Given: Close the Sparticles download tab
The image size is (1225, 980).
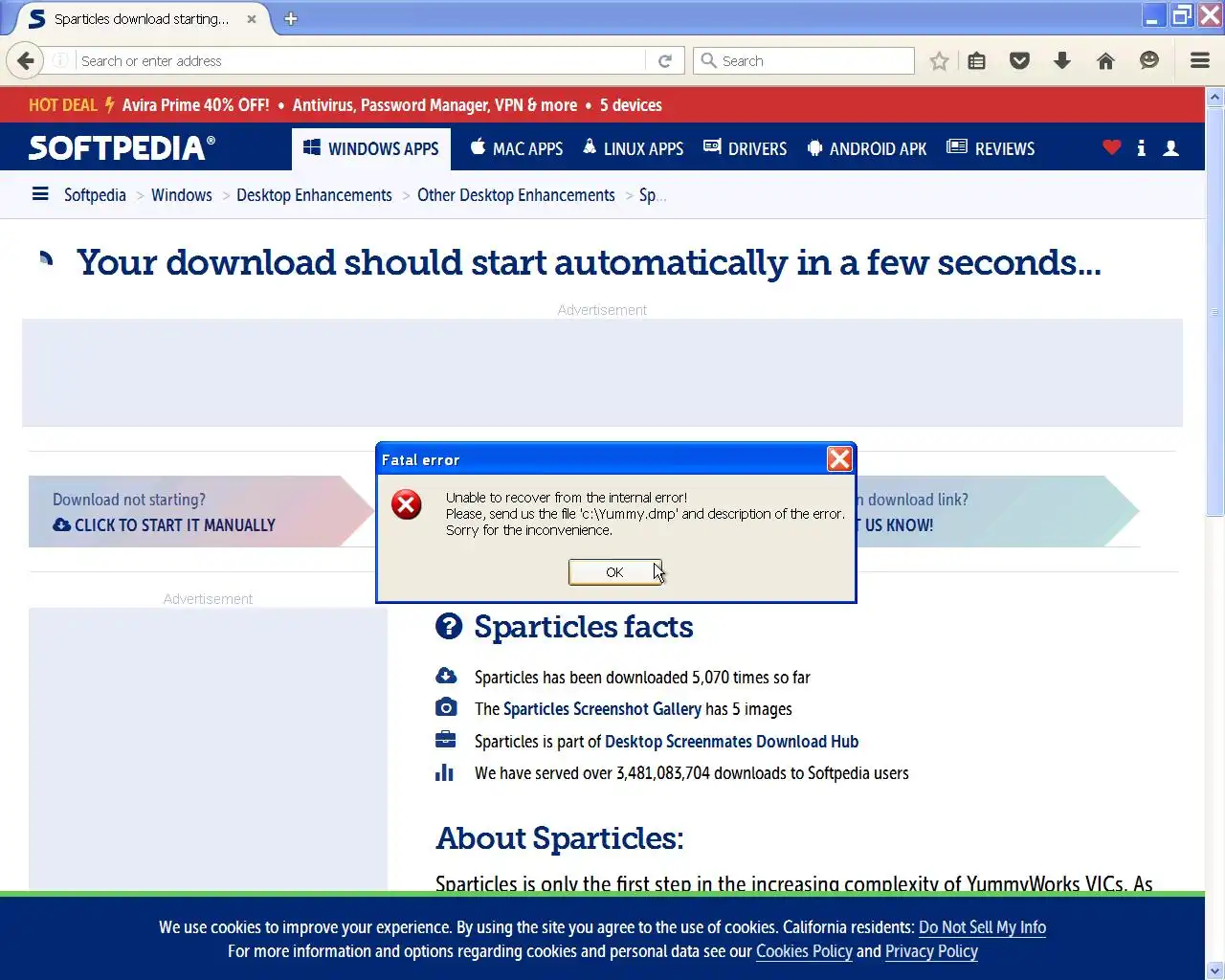Looking at the screenshot, I should point(252,18).
